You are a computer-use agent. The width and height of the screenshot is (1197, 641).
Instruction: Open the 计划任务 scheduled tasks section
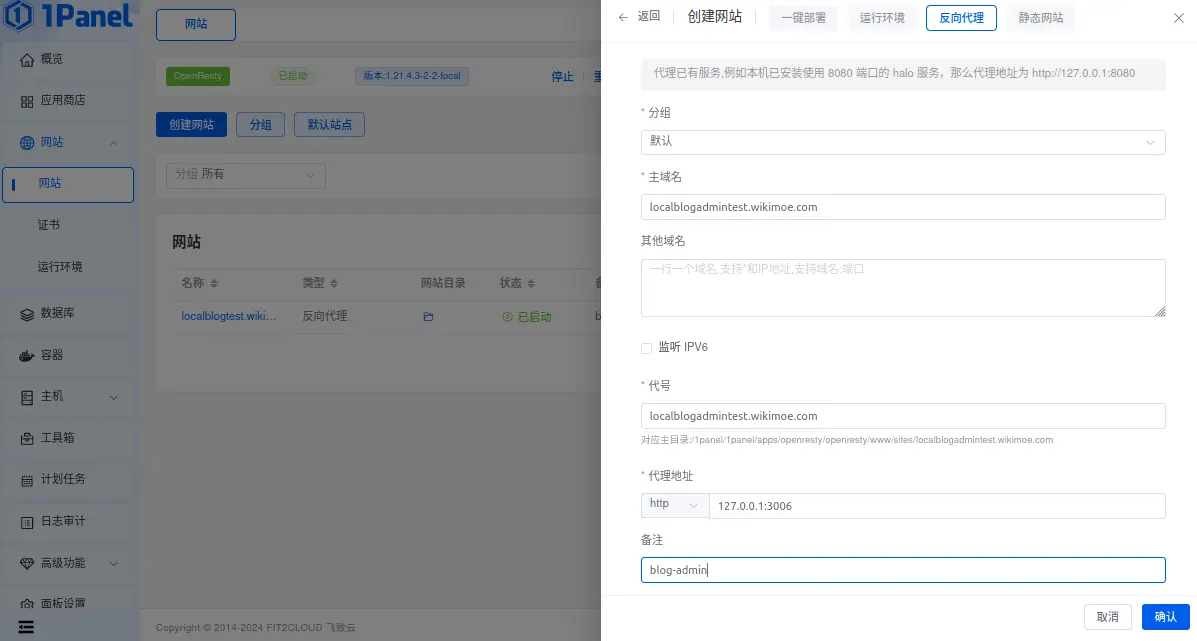tap(65, 479)
